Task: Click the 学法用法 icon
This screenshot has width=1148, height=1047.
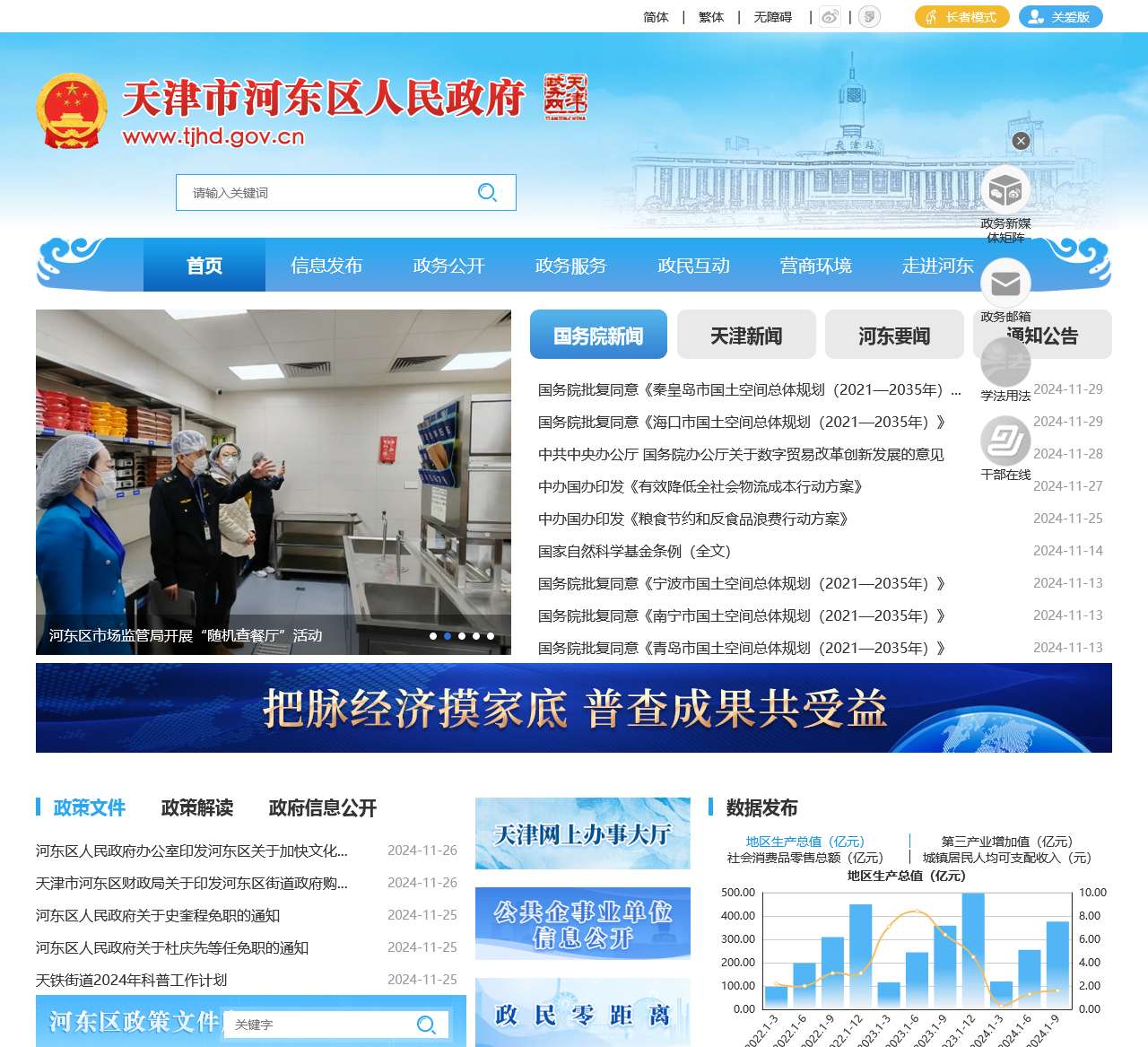Action: 1006,362
